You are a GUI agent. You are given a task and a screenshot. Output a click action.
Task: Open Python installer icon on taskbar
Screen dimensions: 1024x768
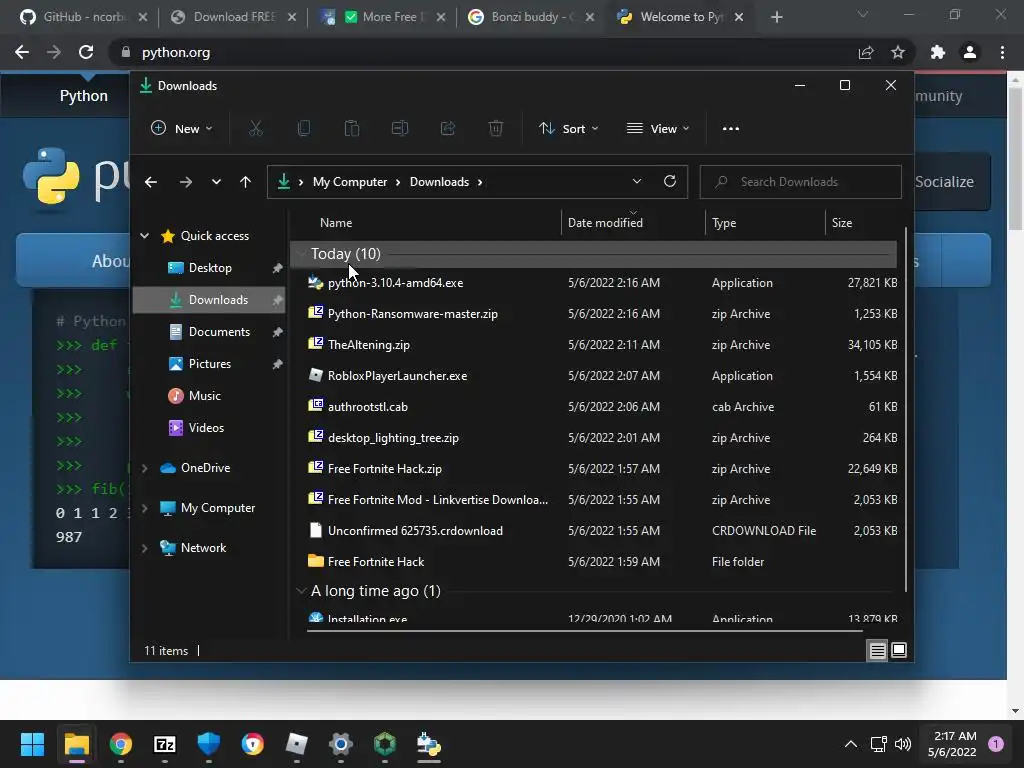coord(428,744)
